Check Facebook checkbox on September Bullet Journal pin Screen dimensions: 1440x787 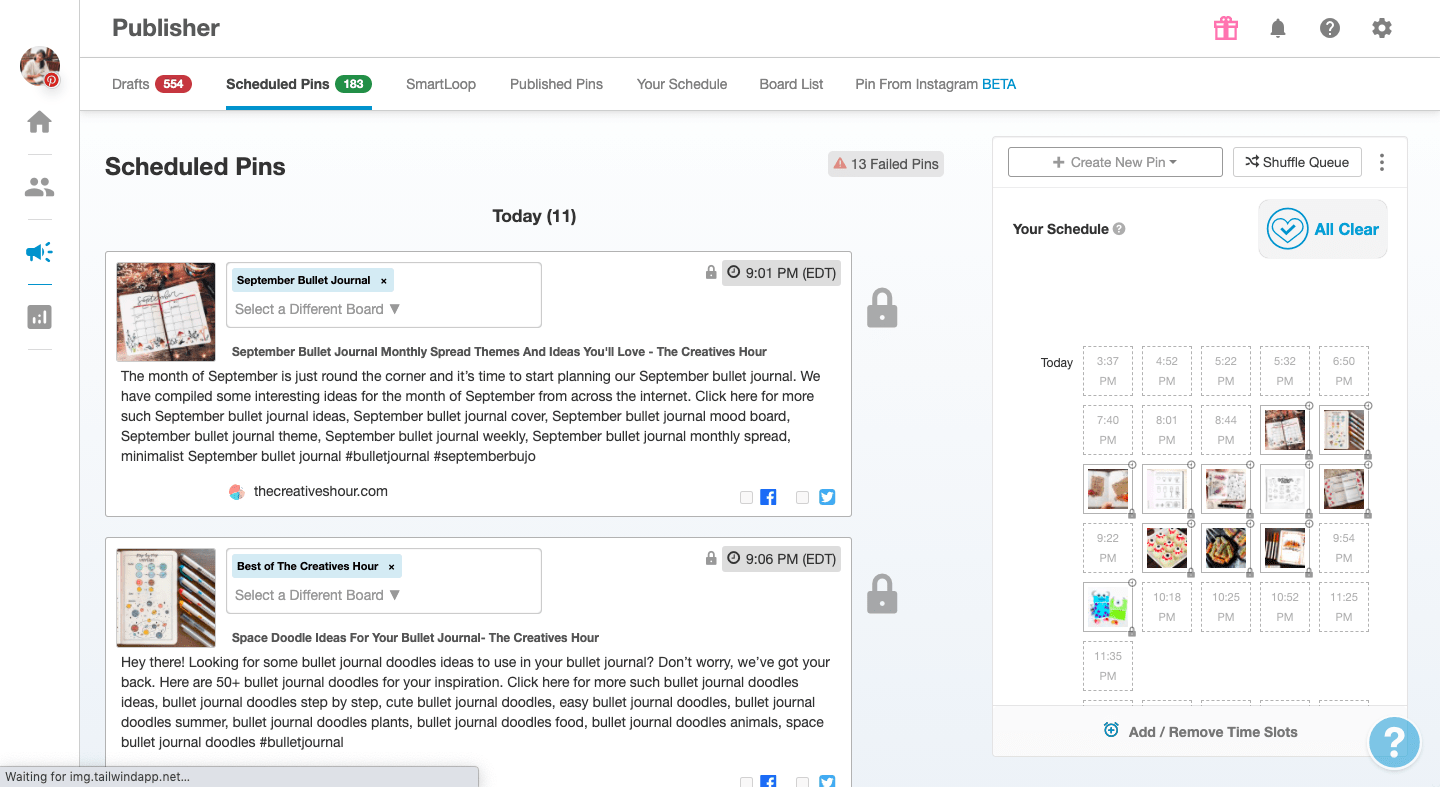pos(746,497)
